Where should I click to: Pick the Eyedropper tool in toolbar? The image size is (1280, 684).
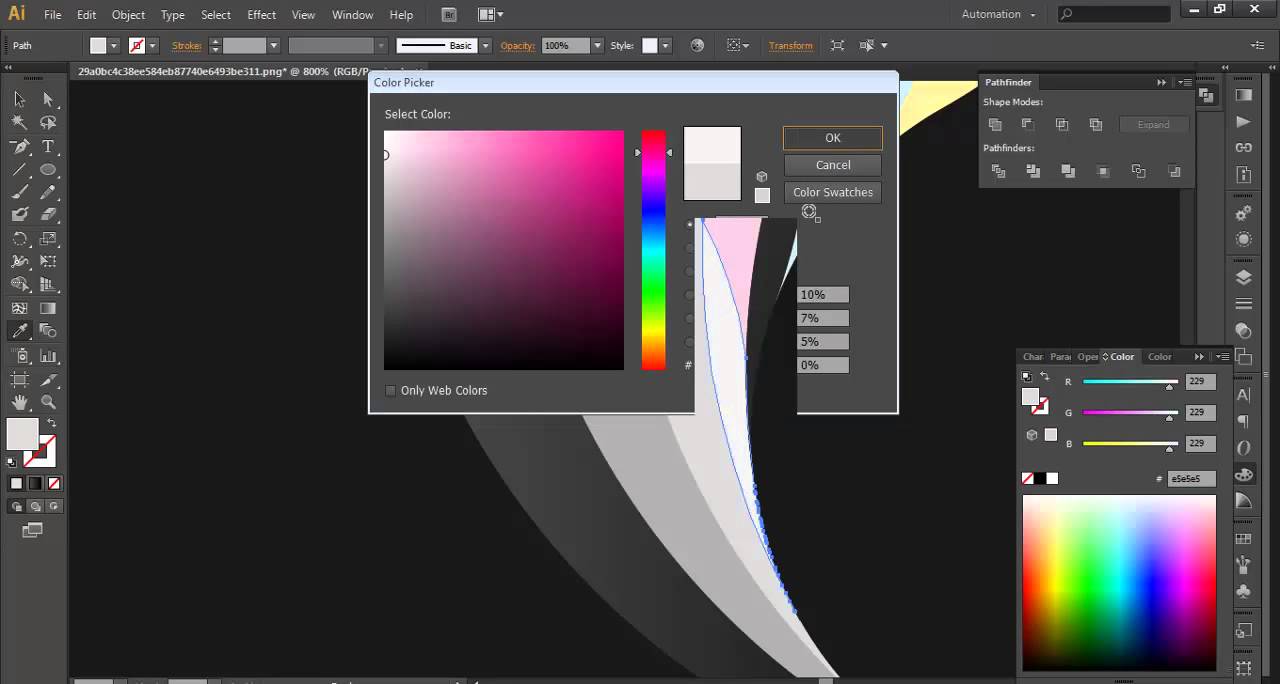click(x=19, y=331)
